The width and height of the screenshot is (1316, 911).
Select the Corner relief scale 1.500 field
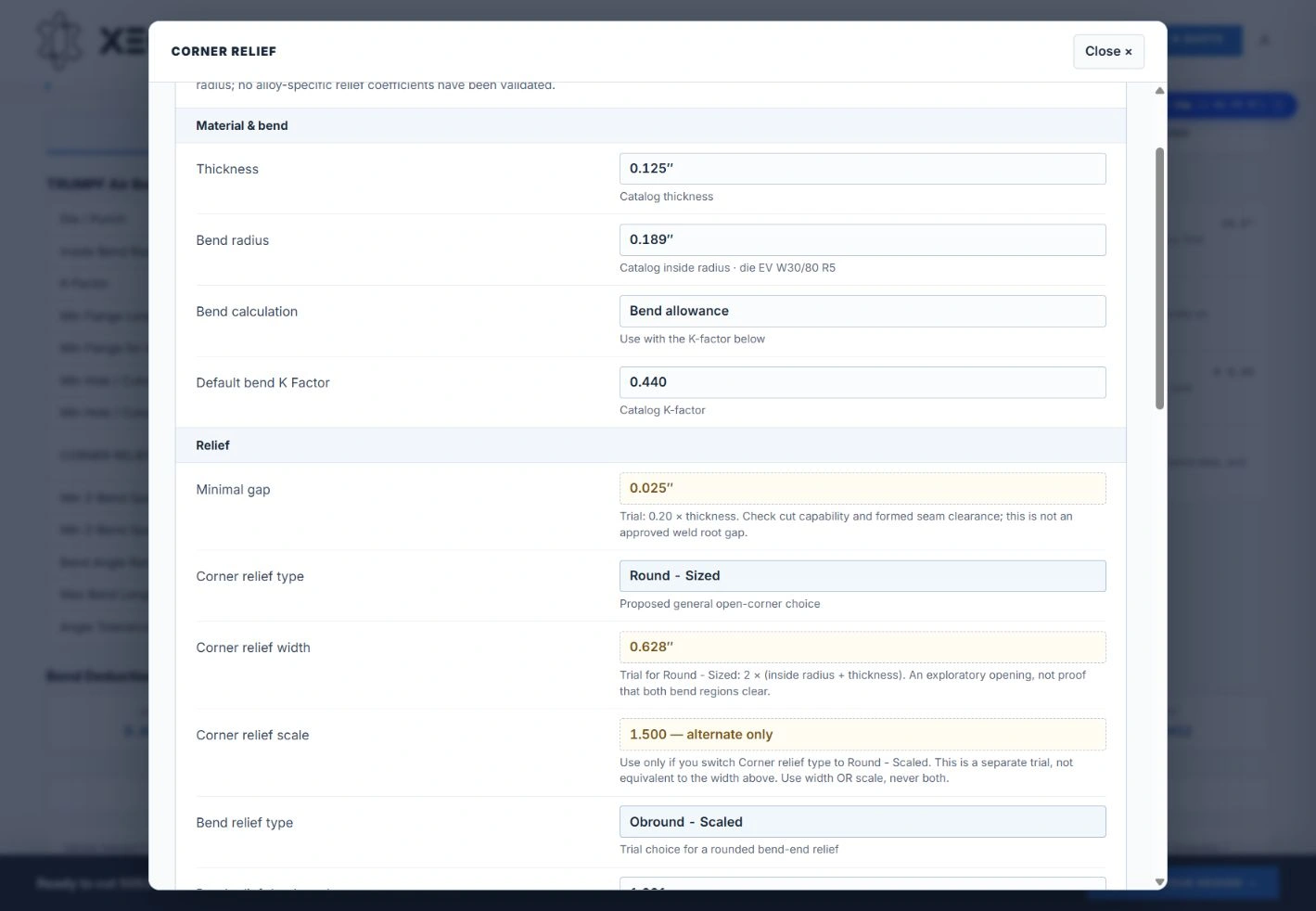tap(862, 735)
